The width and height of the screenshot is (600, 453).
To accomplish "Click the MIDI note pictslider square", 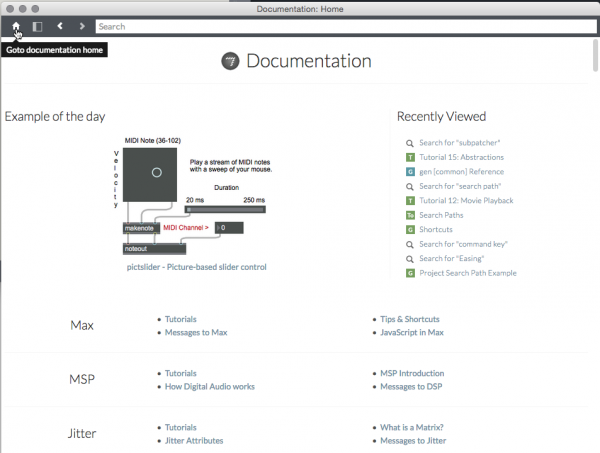I will point(150,175).
